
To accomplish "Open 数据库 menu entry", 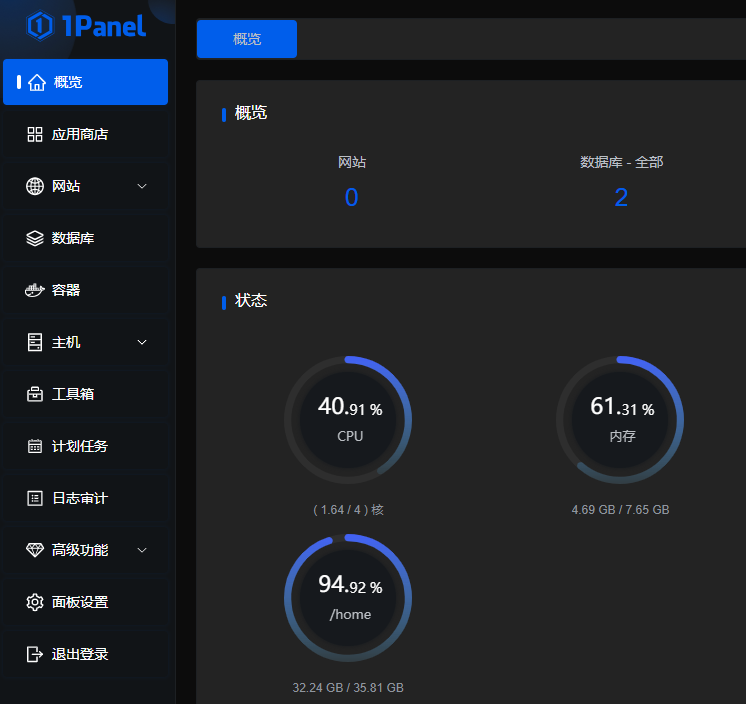I will click(x=86, y=238).
